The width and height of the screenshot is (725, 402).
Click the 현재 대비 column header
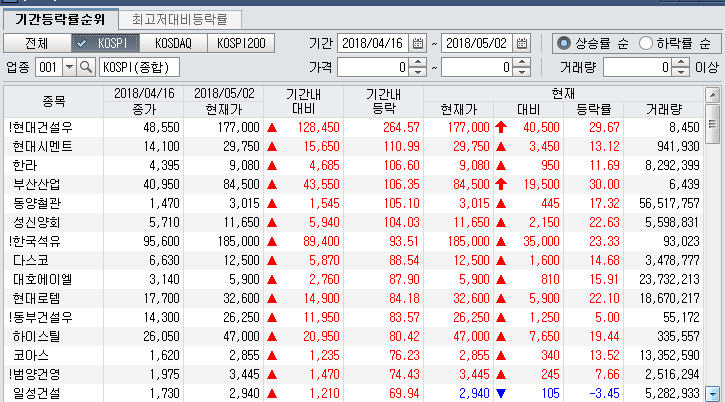[528, 110]
